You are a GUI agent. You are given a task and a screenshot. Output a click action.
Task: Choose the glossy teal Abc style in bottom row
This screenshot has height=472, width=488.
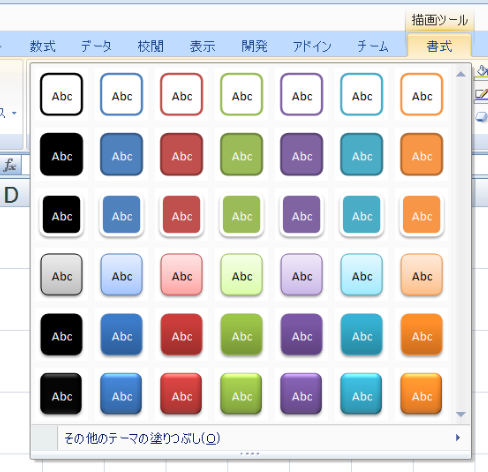[361, 394]
